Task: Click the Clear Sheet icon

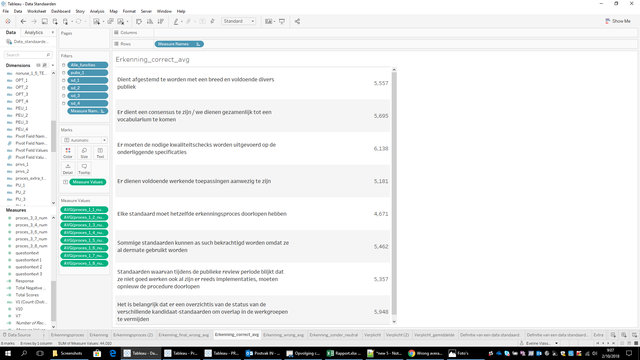Action: tap(121, 21)
